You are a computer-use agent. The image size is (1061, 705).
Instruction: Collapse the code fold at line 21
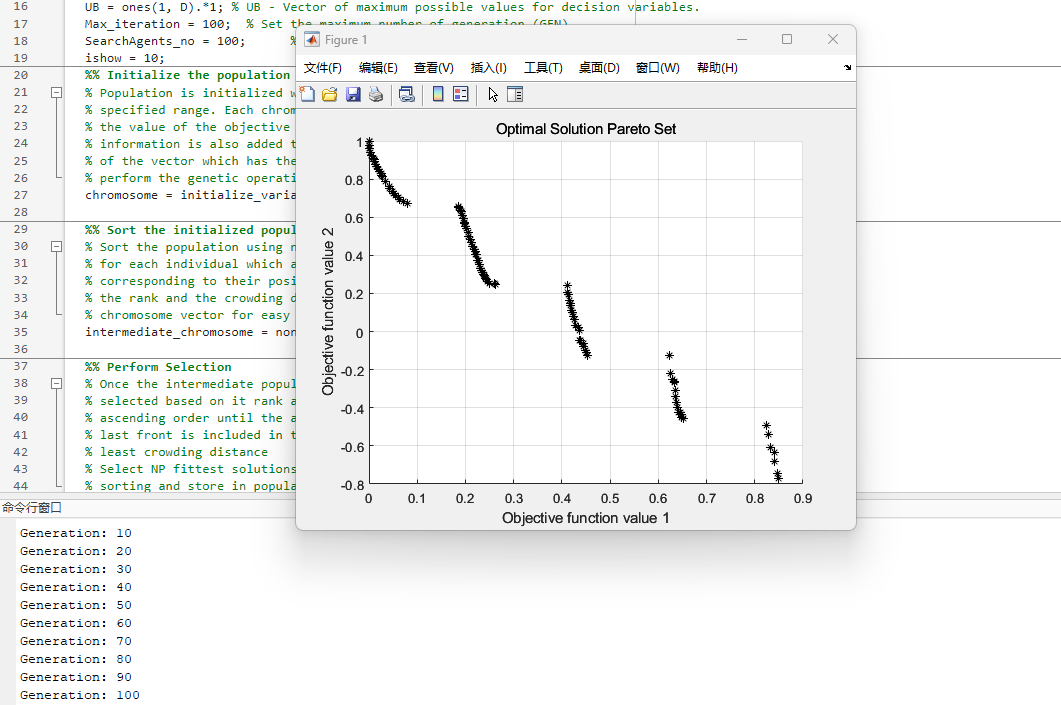pyautogui.click(x=56, y=93)
